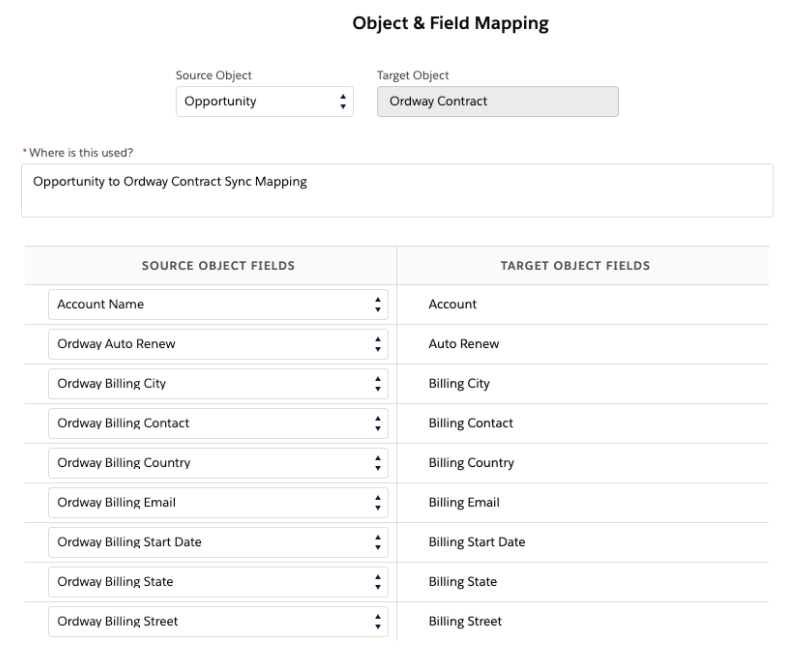The height and width of the screenshot is (664, 805).
Task: Open the Ordway Billing Email source field dropdown
Action: (218, 502)
